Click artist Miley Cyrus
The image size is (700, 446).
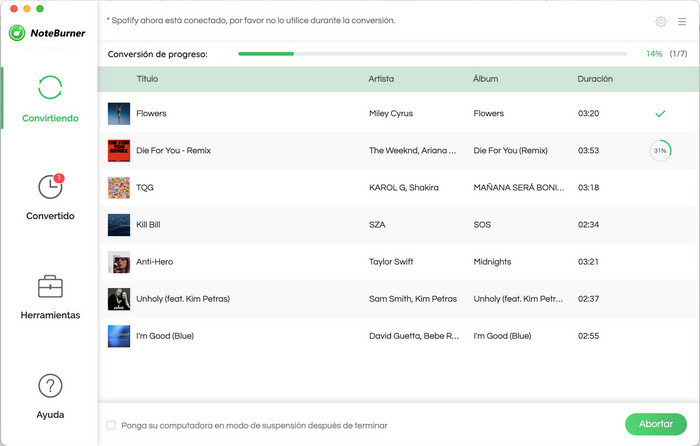pos(391,113)
